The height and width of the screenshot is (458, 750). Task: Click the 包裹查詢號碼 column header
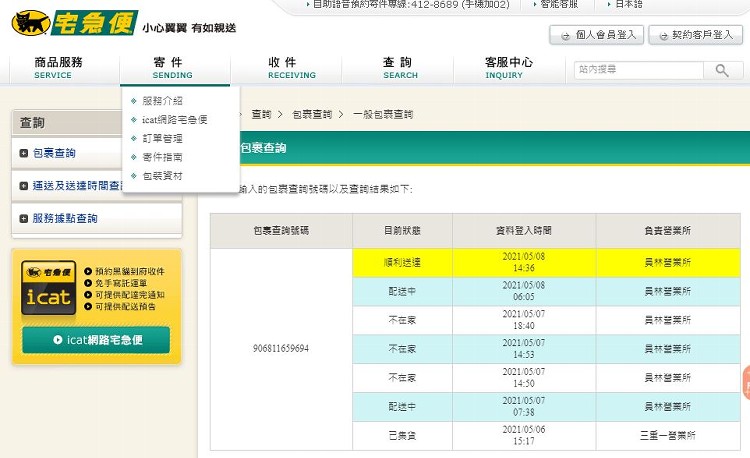(x=281, y=230)
